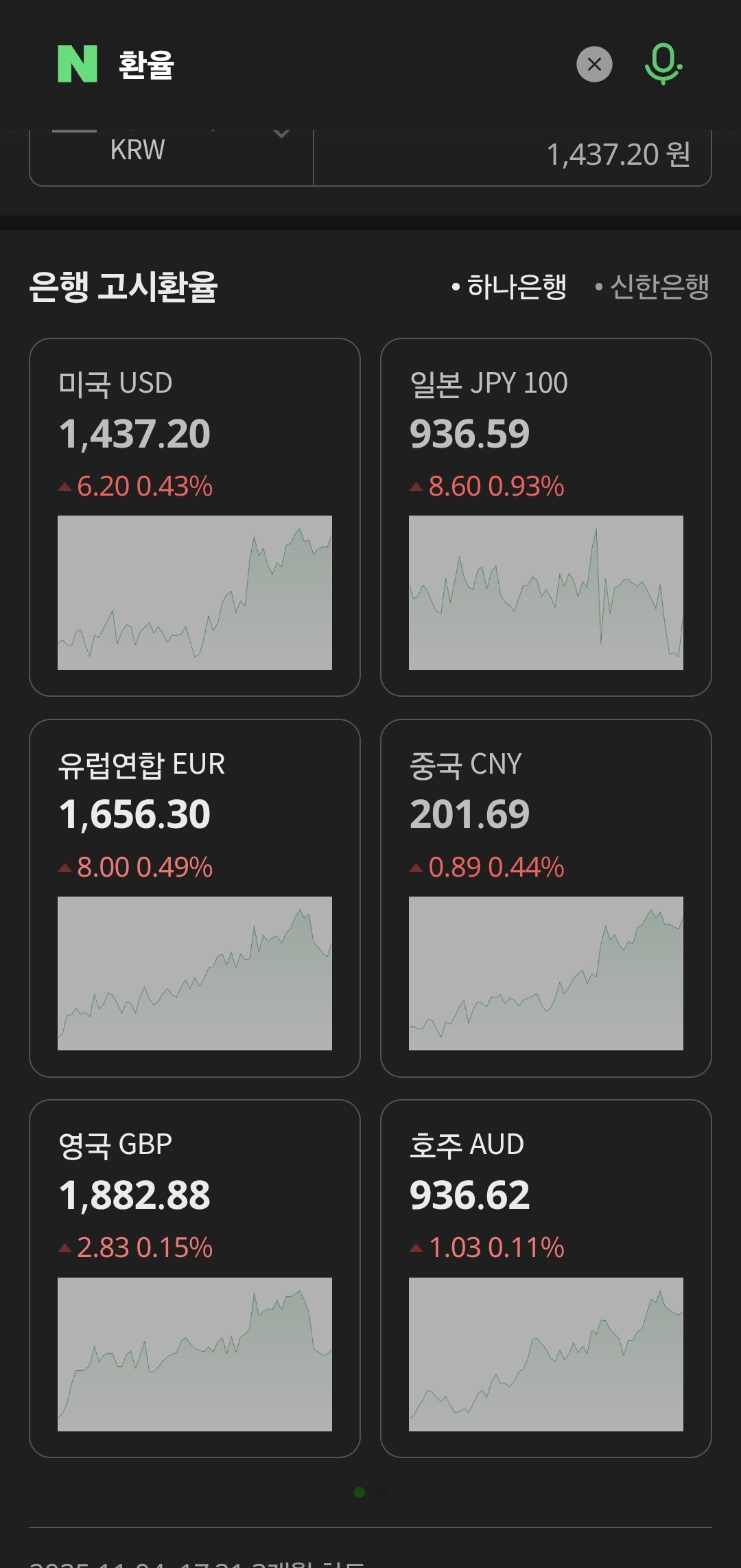
Task: Go to second page indicator dot
Action: point(382,1492)
